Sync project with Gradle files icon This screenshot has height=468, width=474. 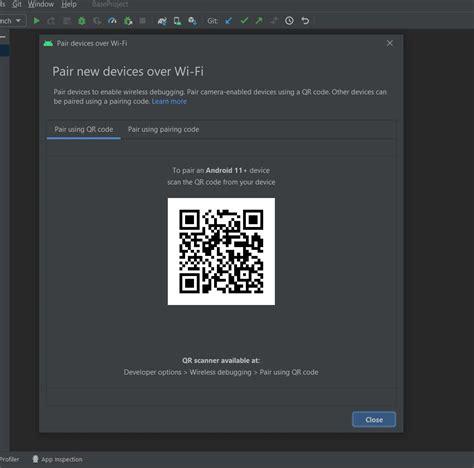click(162, 21)
